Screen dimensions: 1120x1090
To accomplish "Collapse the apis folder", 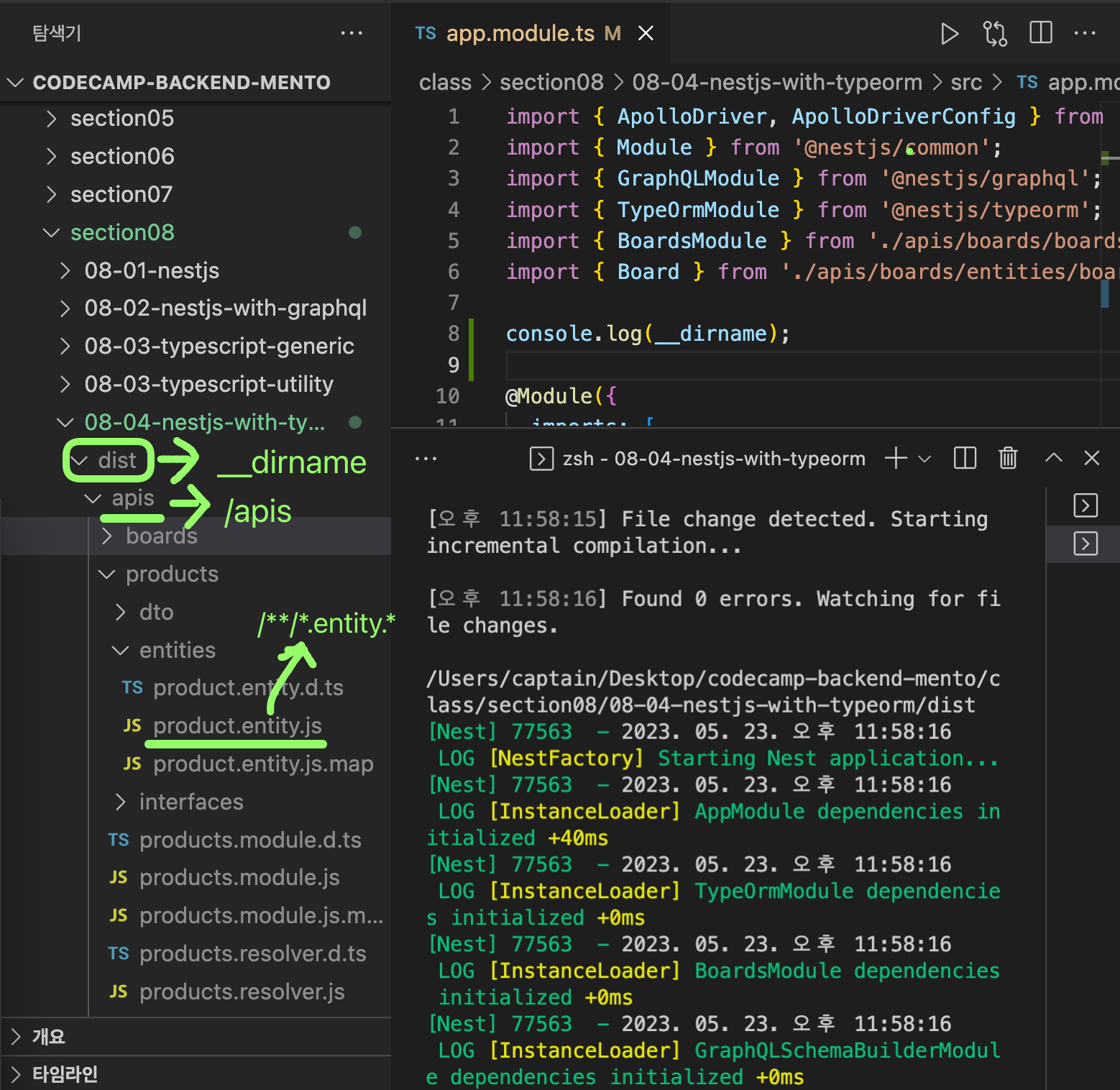I will pos(196,498).
